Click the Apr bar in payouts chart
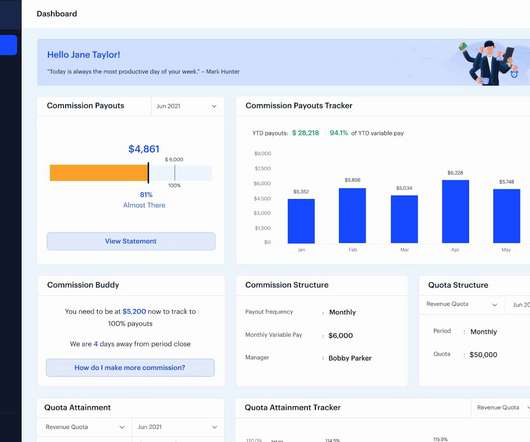Screen dimensions: 530x442 (x=455, y=212)
